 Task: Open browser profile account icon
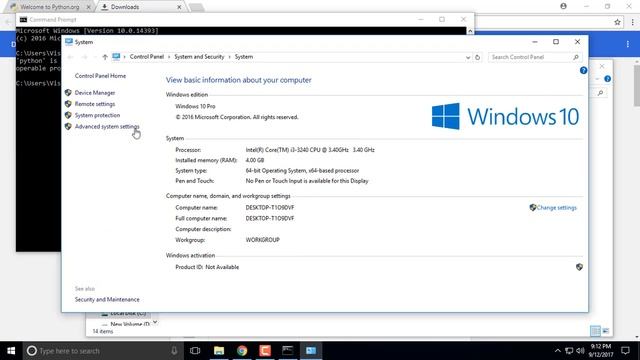563,6
